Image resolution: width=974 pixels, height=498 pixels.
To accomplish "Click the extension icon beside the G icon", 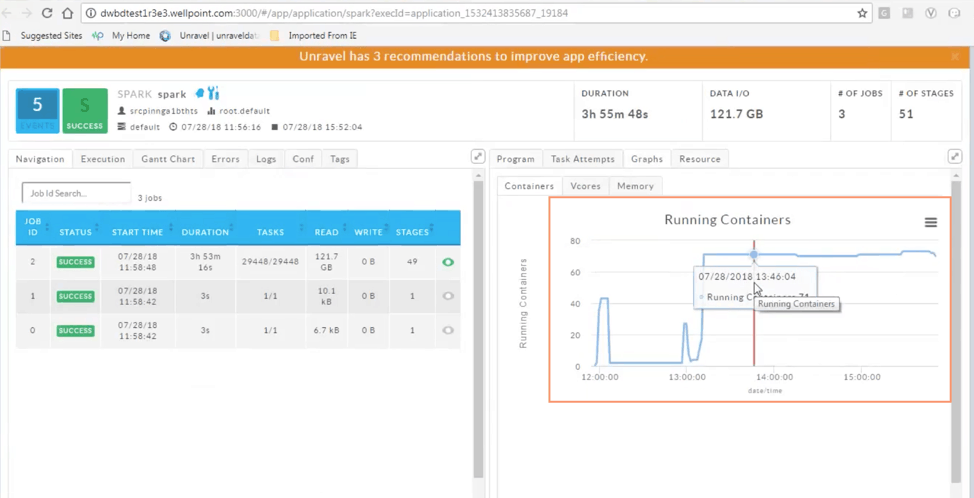I will point(908,13).
